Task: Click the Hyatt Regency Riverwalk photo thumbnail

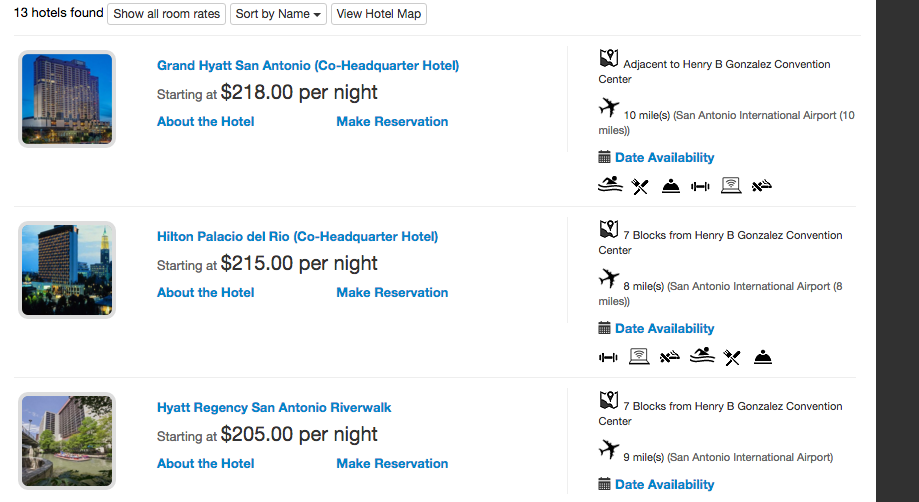Action: 67,441
